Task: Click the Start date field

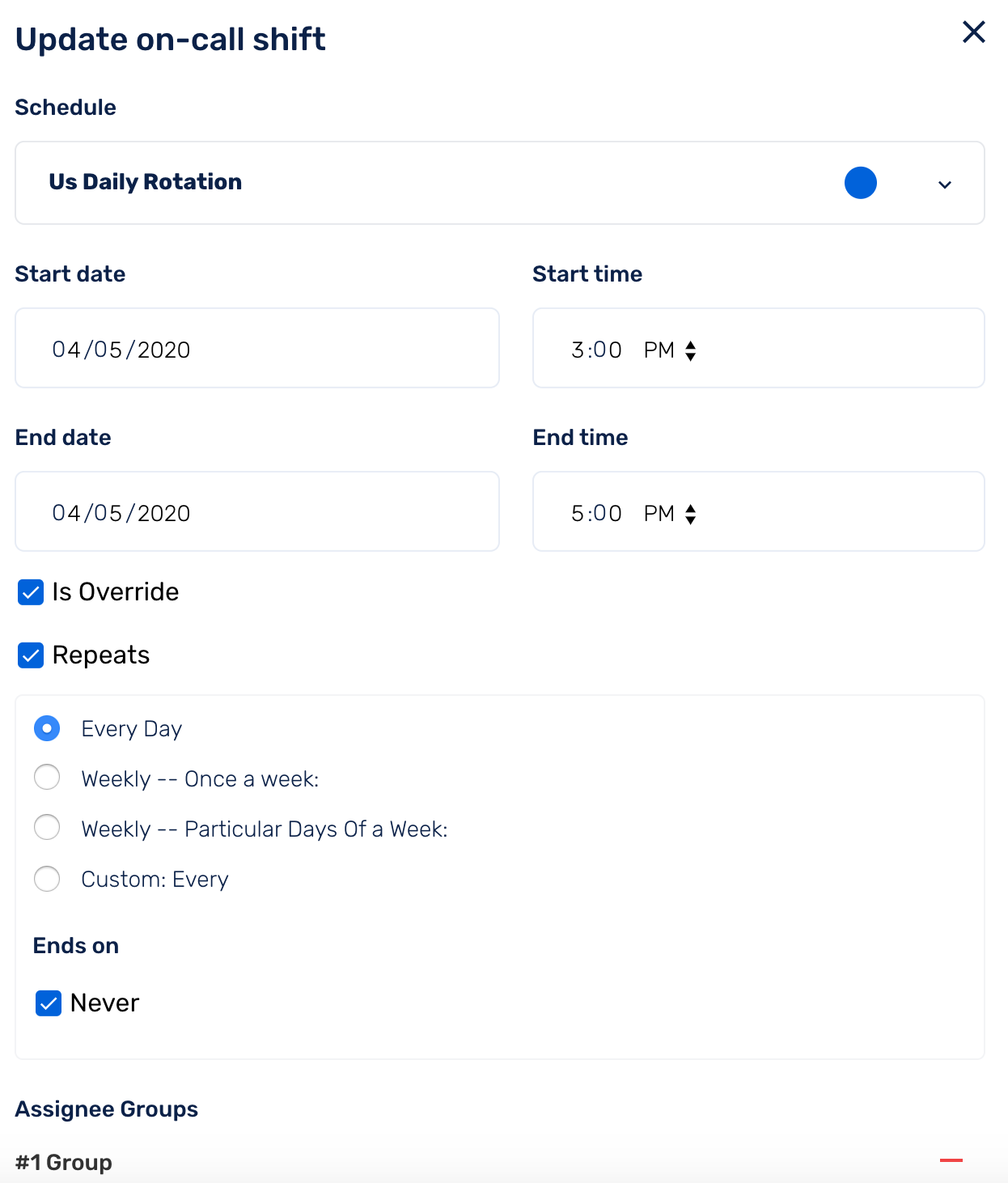Action: click(257, 348)
